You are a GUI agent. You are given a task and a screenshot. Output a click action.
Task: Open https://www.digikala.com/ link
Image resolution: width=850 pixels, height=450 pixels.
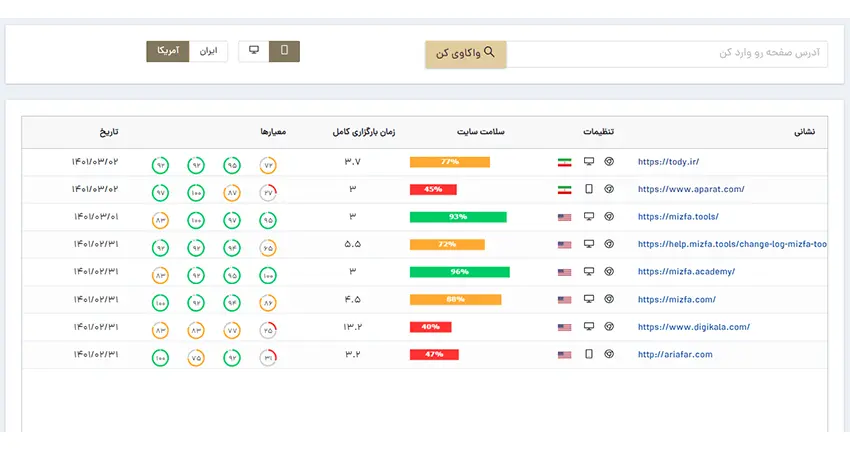[x=694, y=327]
